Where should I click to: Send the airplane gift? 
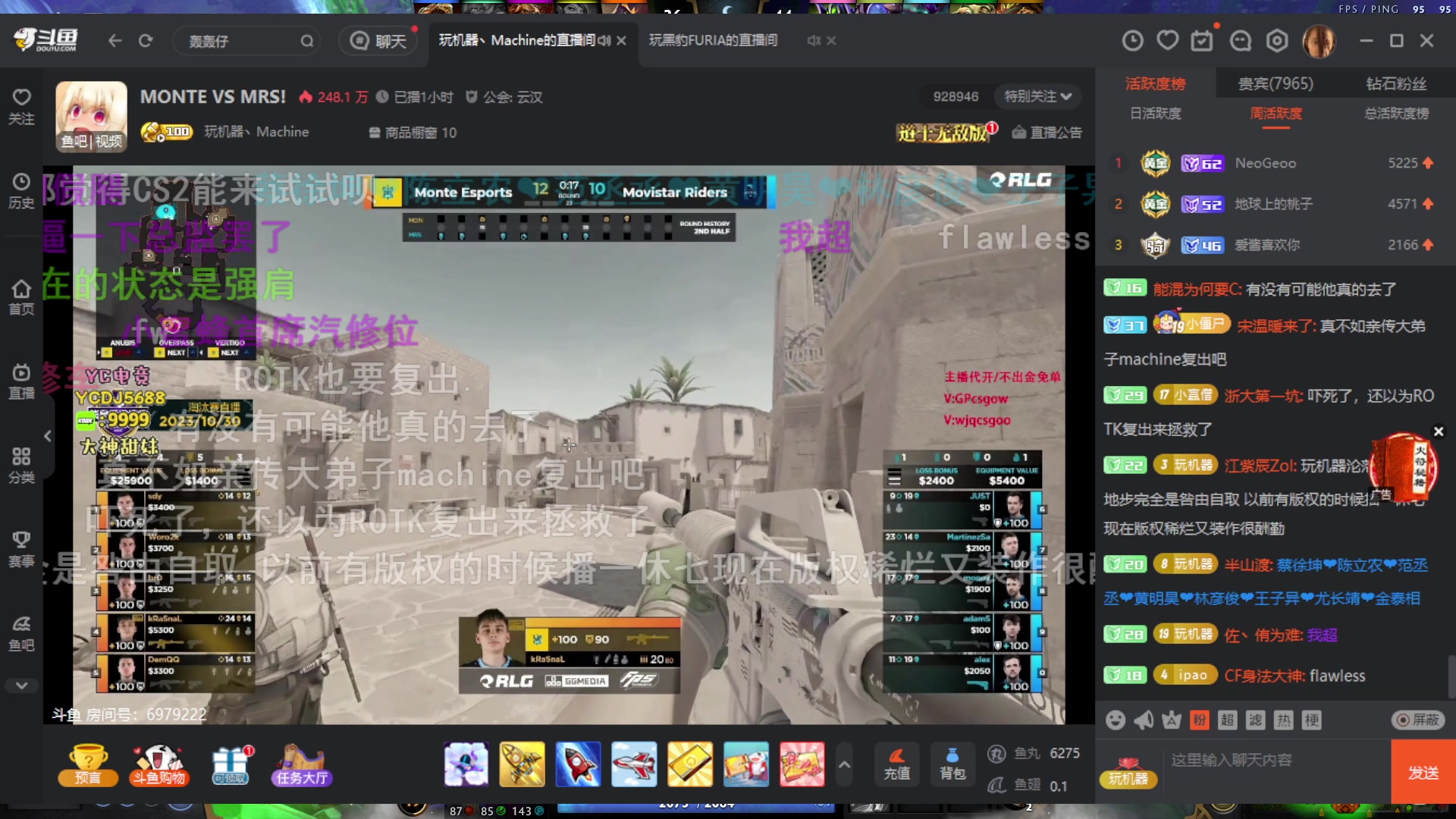pos(634,764)
